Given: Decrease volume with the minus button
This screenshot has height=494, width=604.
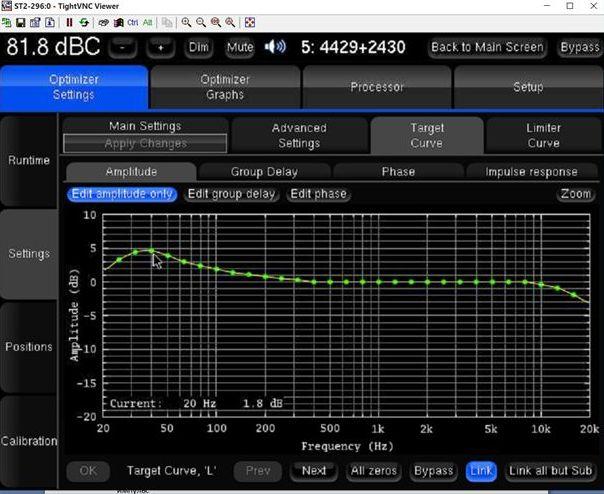Looking at the screenshot, I should click(x=122, y=47).
